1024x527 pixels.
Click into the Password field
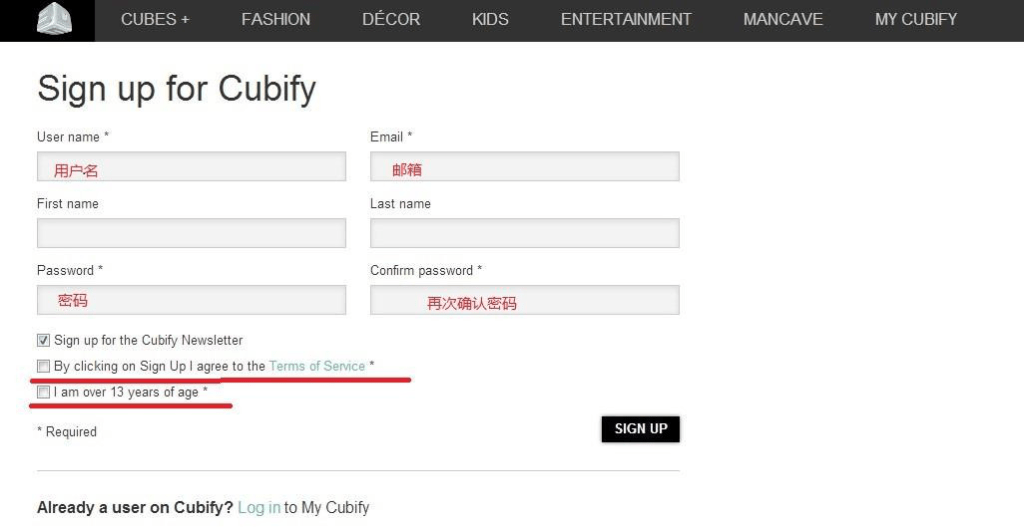191,300
